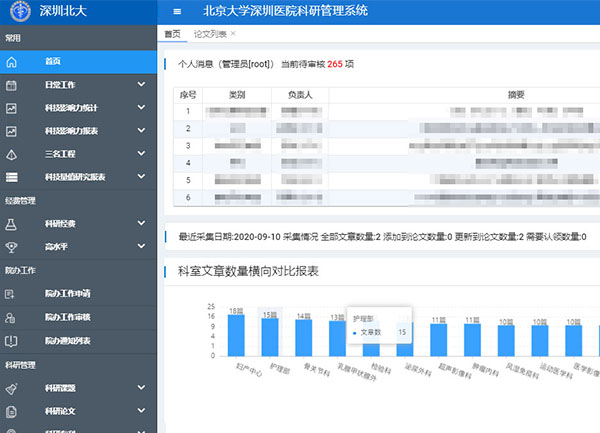Image resolution: width=600 pixels, height=433 pixels.
Task: Expand the 科技量值研究报表 chevron
Action: pos(141,177)
